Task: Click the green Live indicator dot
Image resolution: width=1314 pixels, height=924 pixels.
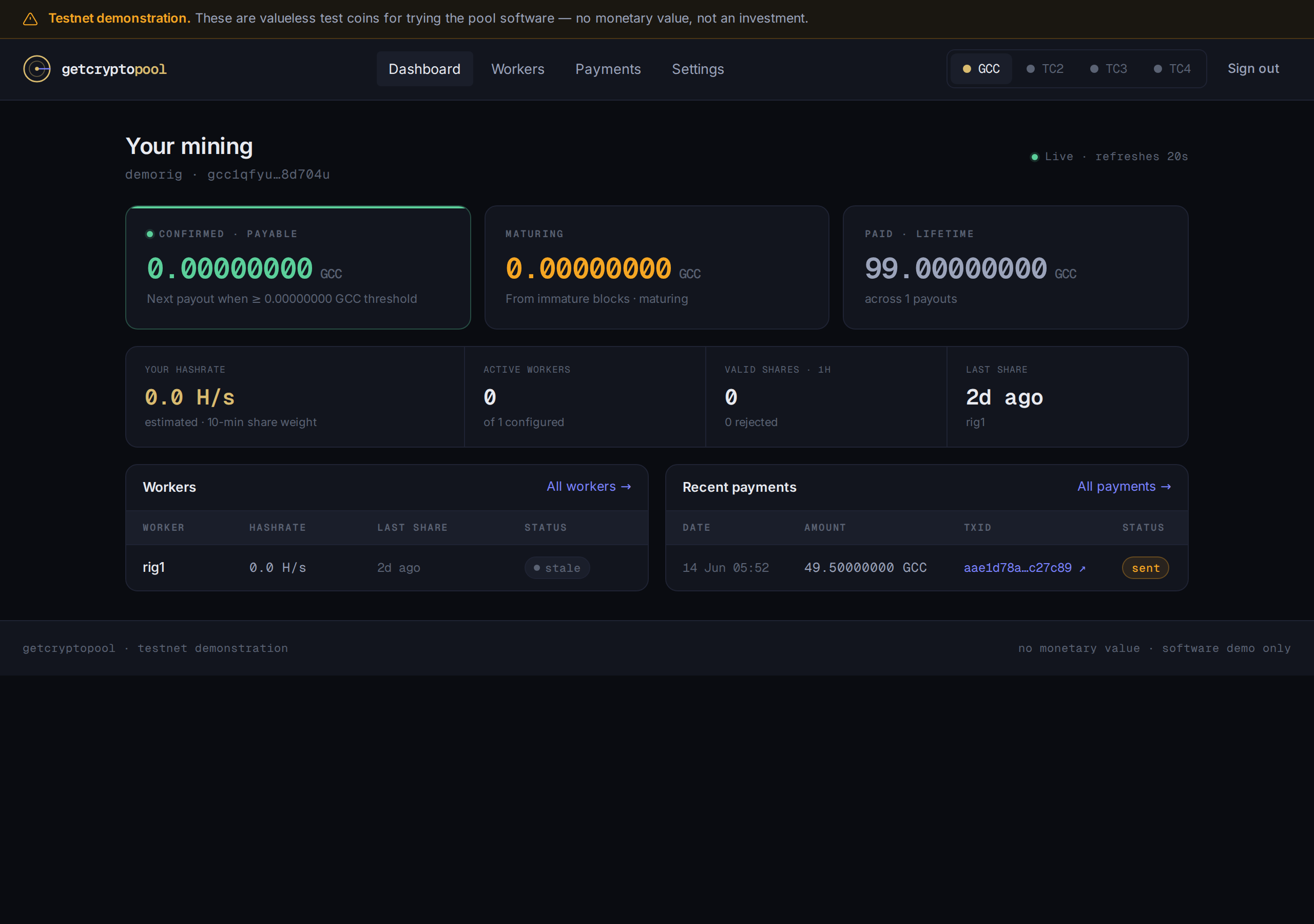Action: point(1034,157)
